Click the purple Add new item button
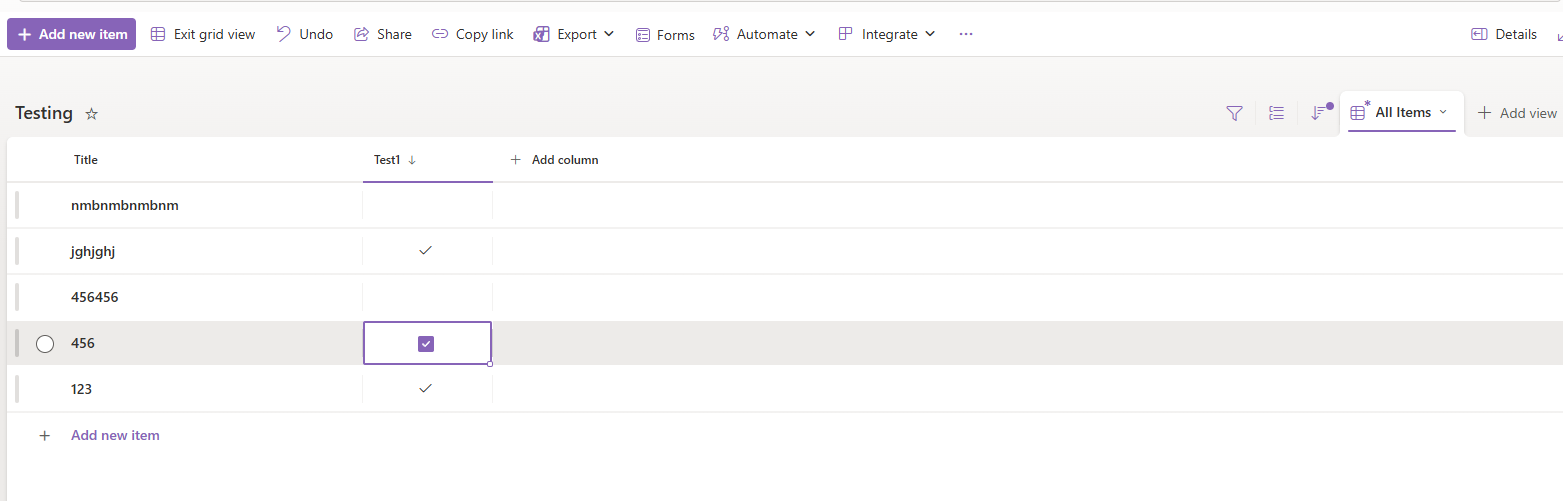This screenshot has width=1563, height=501. [71, 34]
